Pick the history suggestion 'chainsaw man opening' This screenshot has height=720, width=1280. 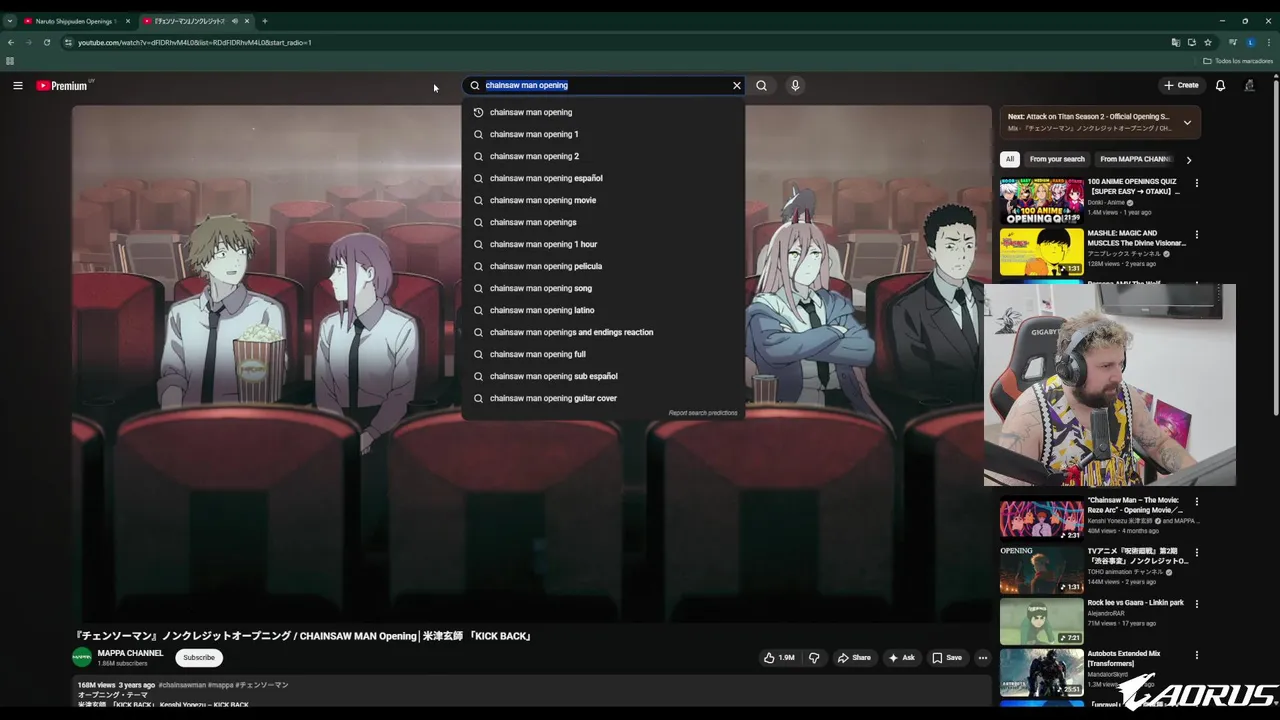[603, 112]
